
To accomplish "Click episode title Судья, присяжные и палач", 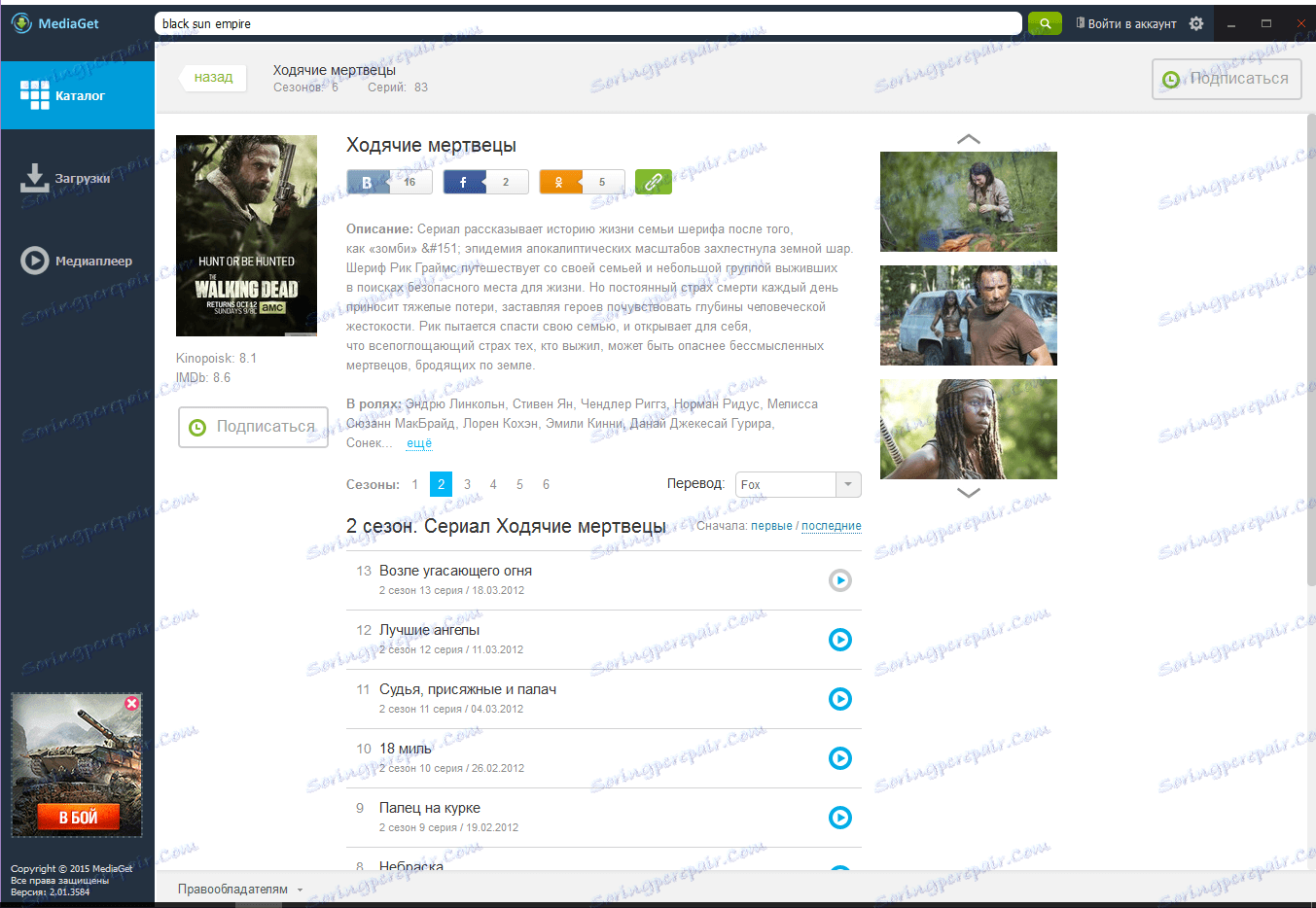I will [468, 689].
